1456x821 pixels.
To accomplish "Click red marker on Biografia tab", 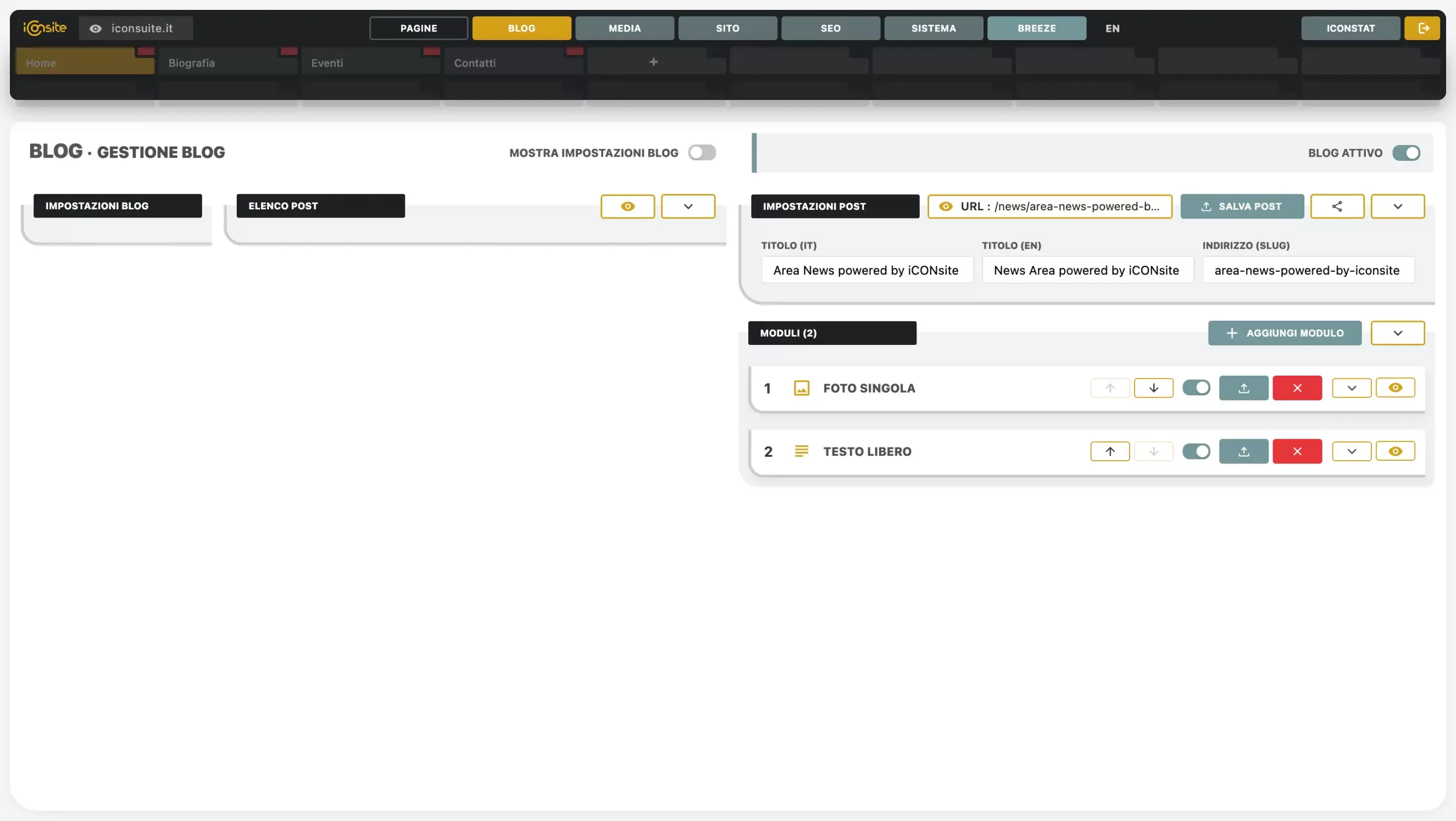I will click(289, 51).
